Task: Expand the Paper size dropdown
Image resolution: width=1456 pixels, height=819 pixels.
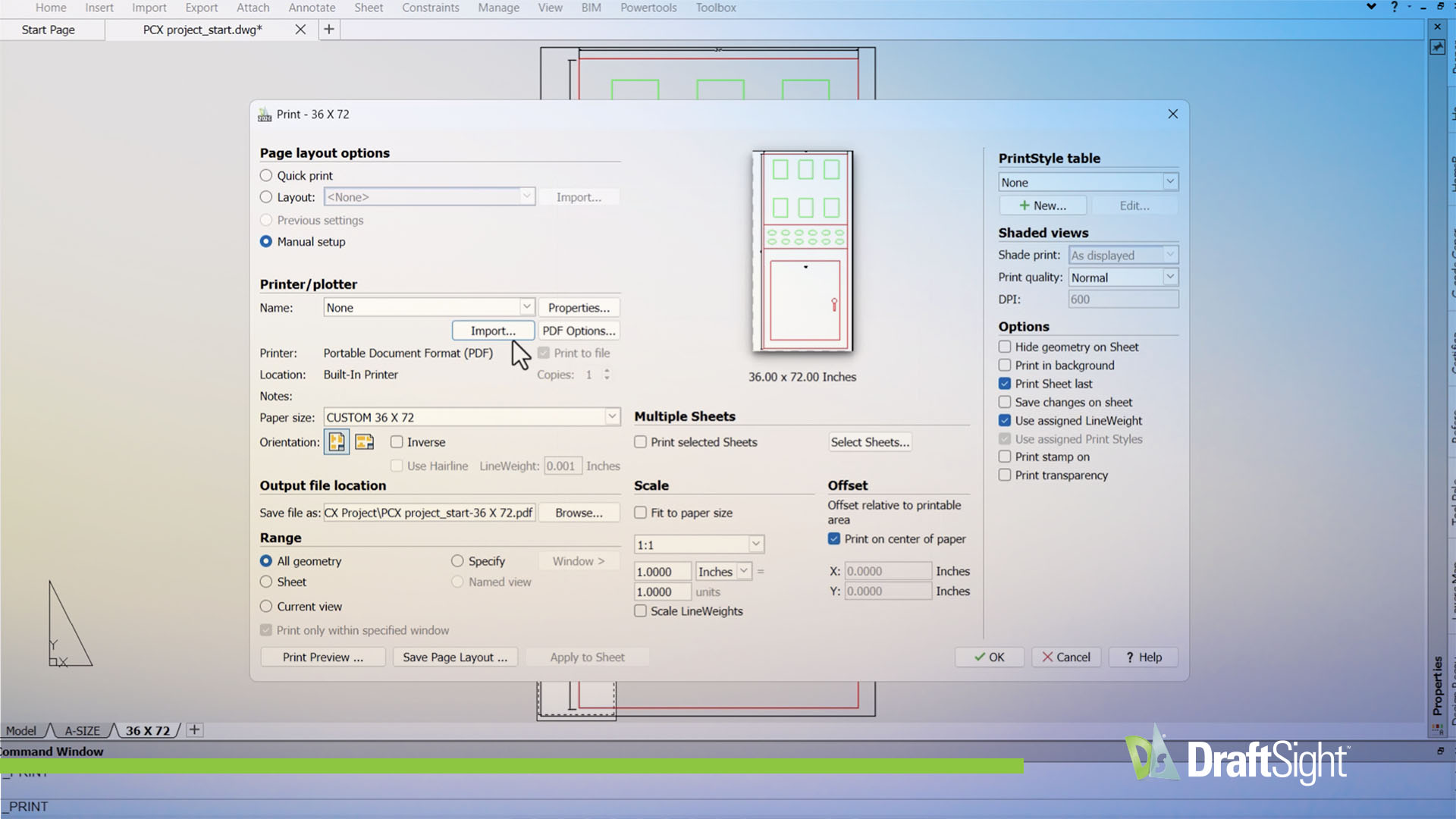Action: 612,417
